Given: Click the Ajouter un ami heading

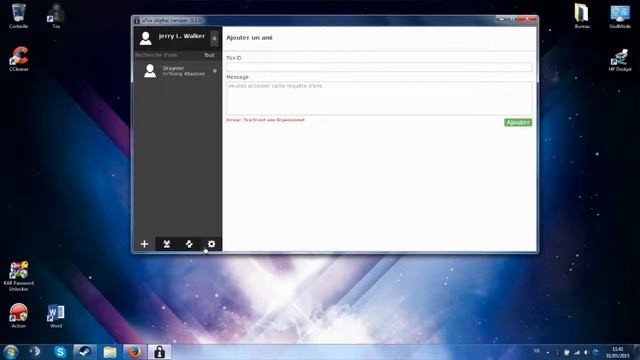Looking at the screenshot, I should (x=249, y=38).
